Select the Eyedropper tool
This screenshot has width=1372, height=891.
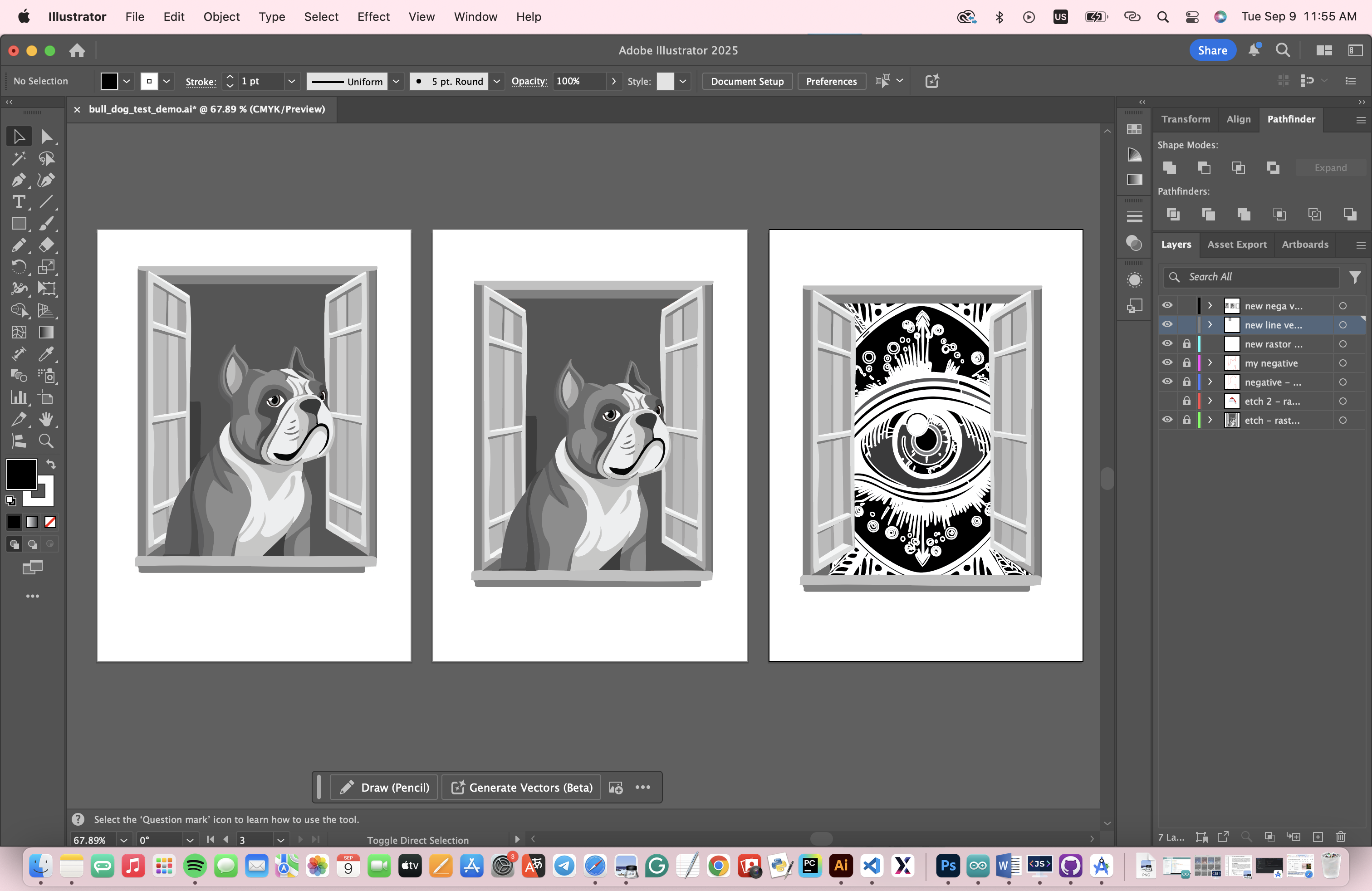[x=46, y=354]
